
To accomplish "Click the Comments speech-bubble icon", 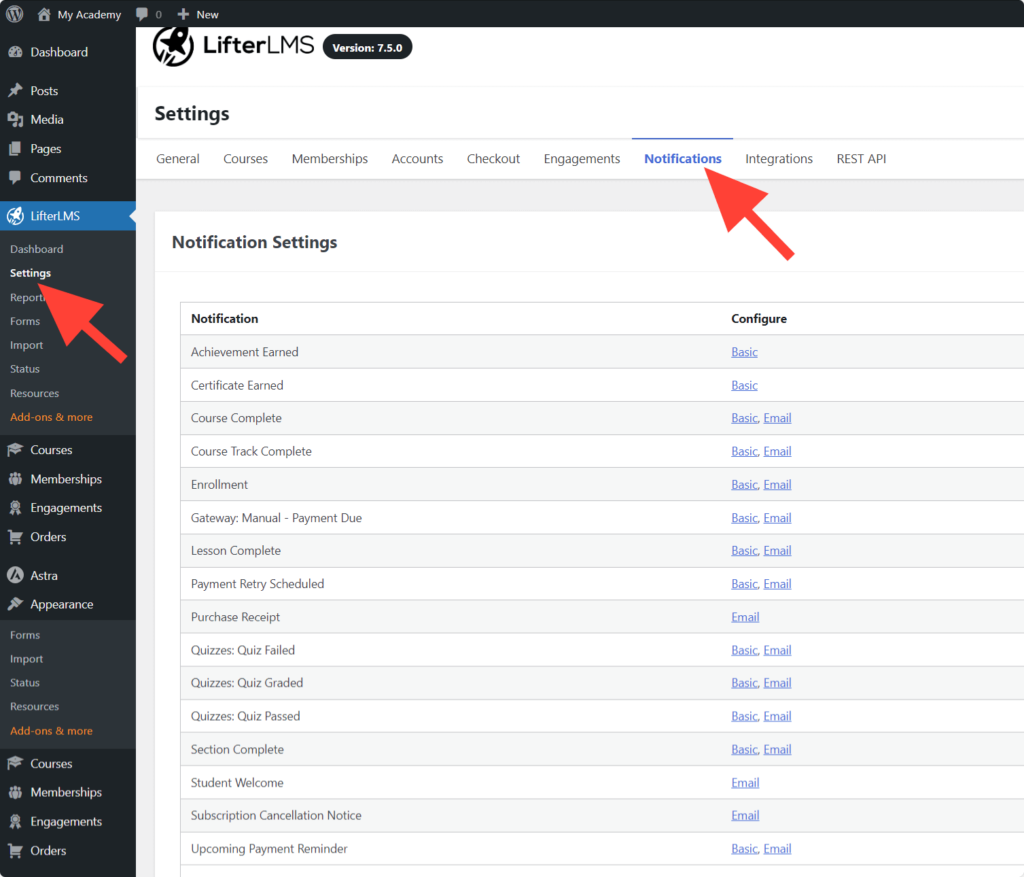I will coord(16,177).
